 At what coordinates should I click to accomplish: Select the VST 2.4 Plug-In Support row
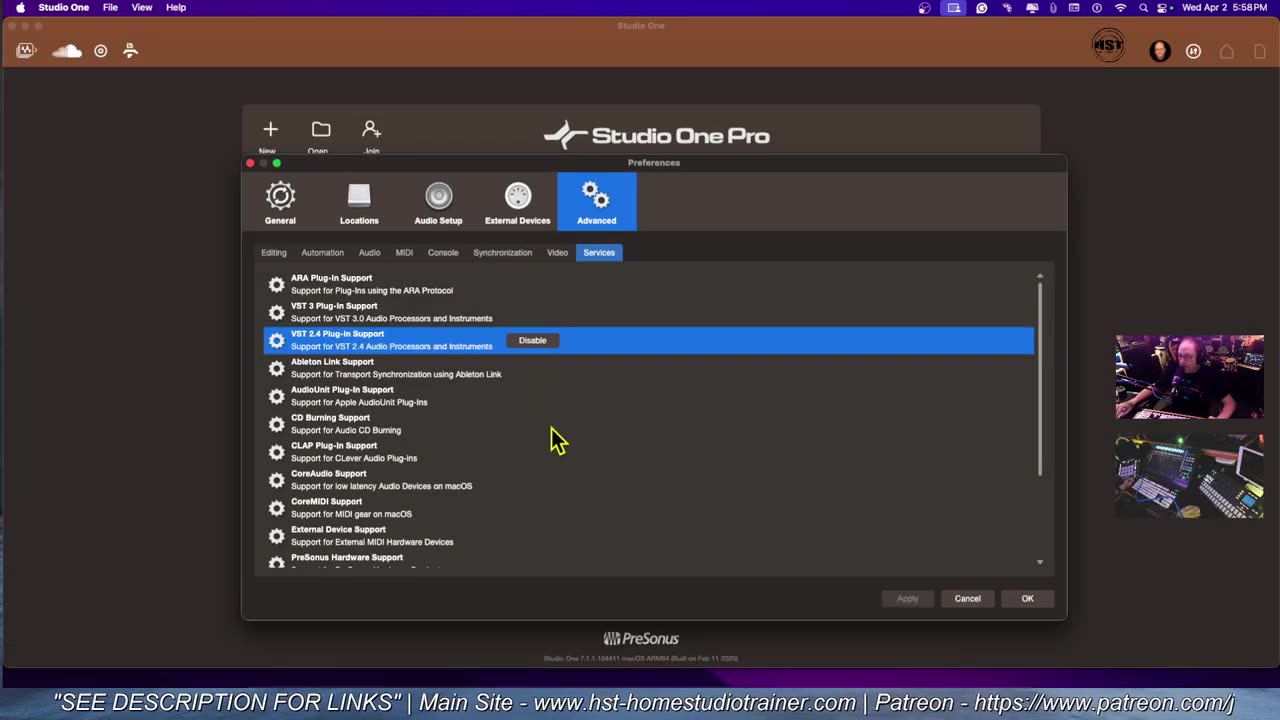coord(648,341)
